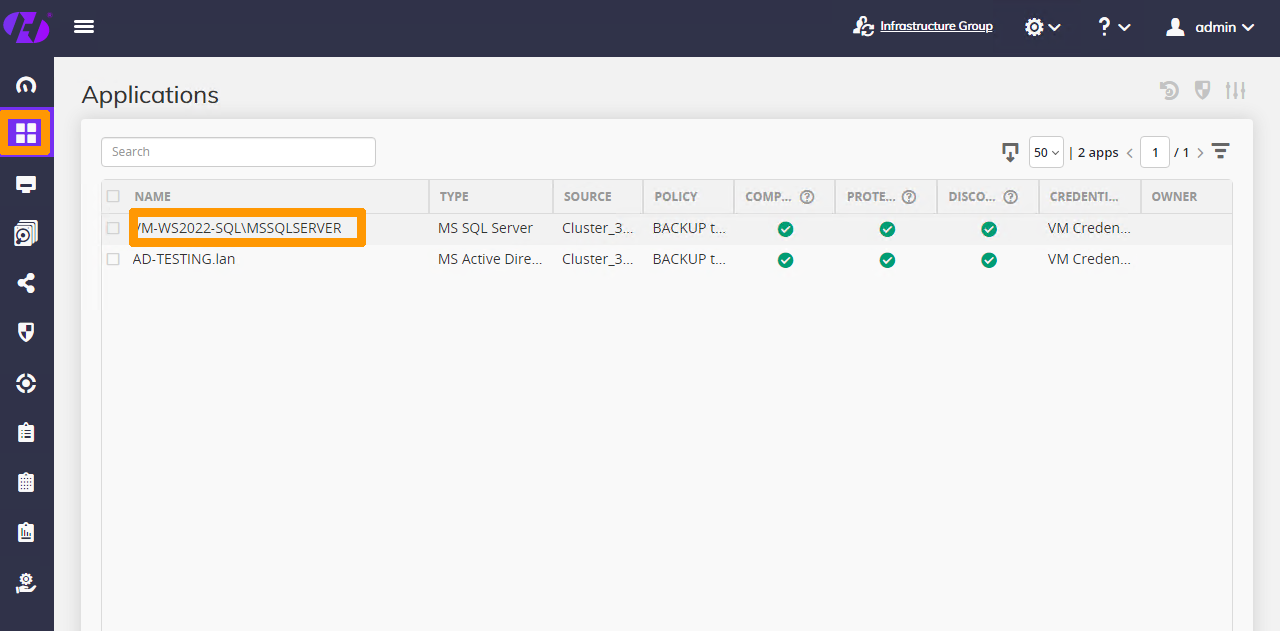Check the AD-TESTING.lan row checkbox

[x=113, y=259]
